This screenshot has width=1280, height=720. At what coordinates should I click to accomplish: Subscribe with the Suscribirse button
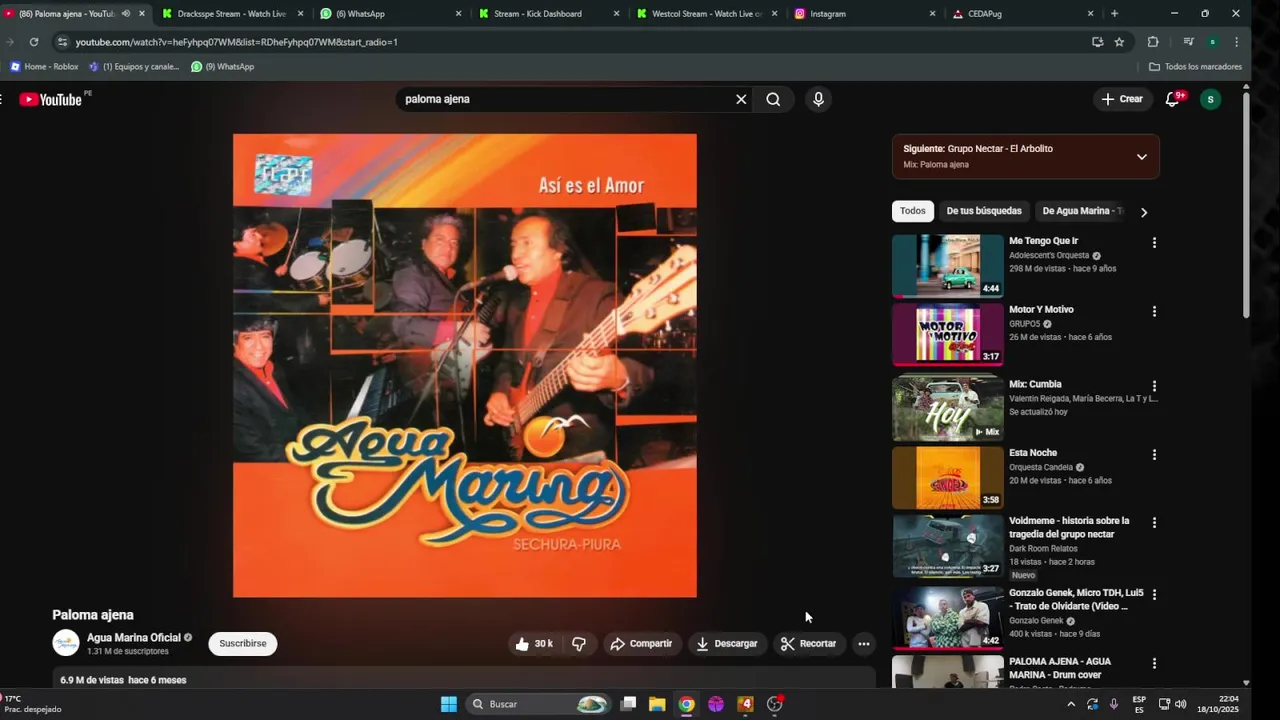pos(243,644)
